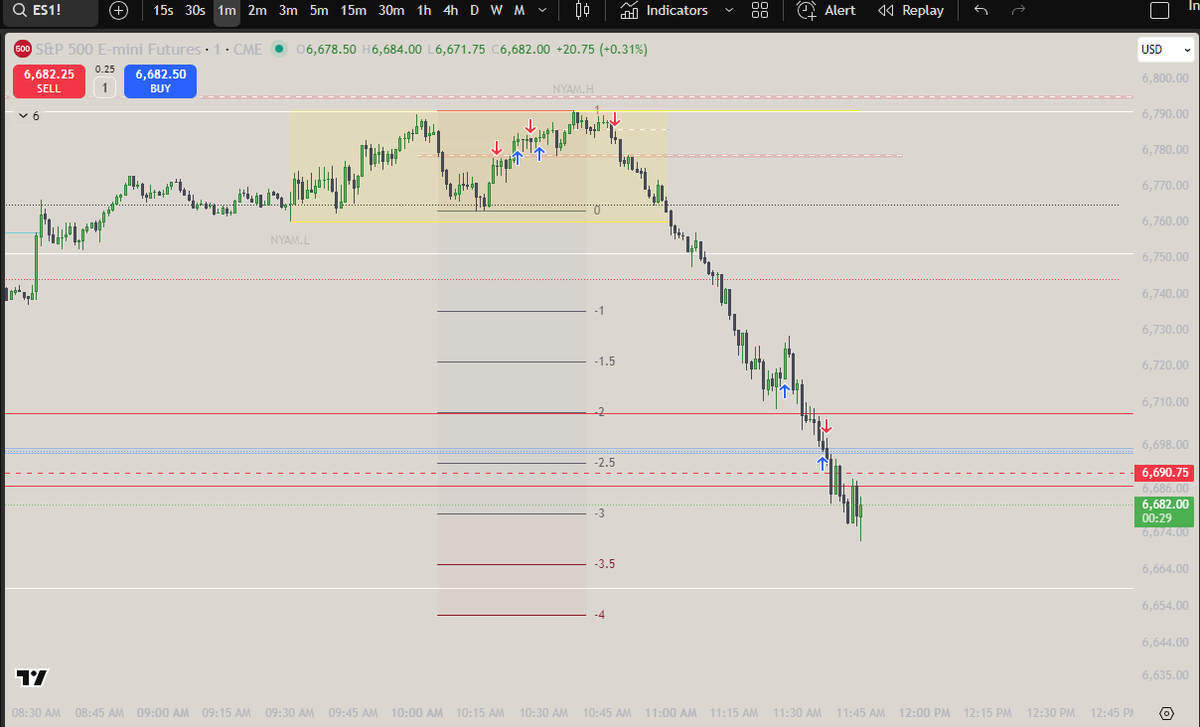Choose the 15m interval
The width and height of the screenshot is (1200, 727).
[x=353, y=11]
